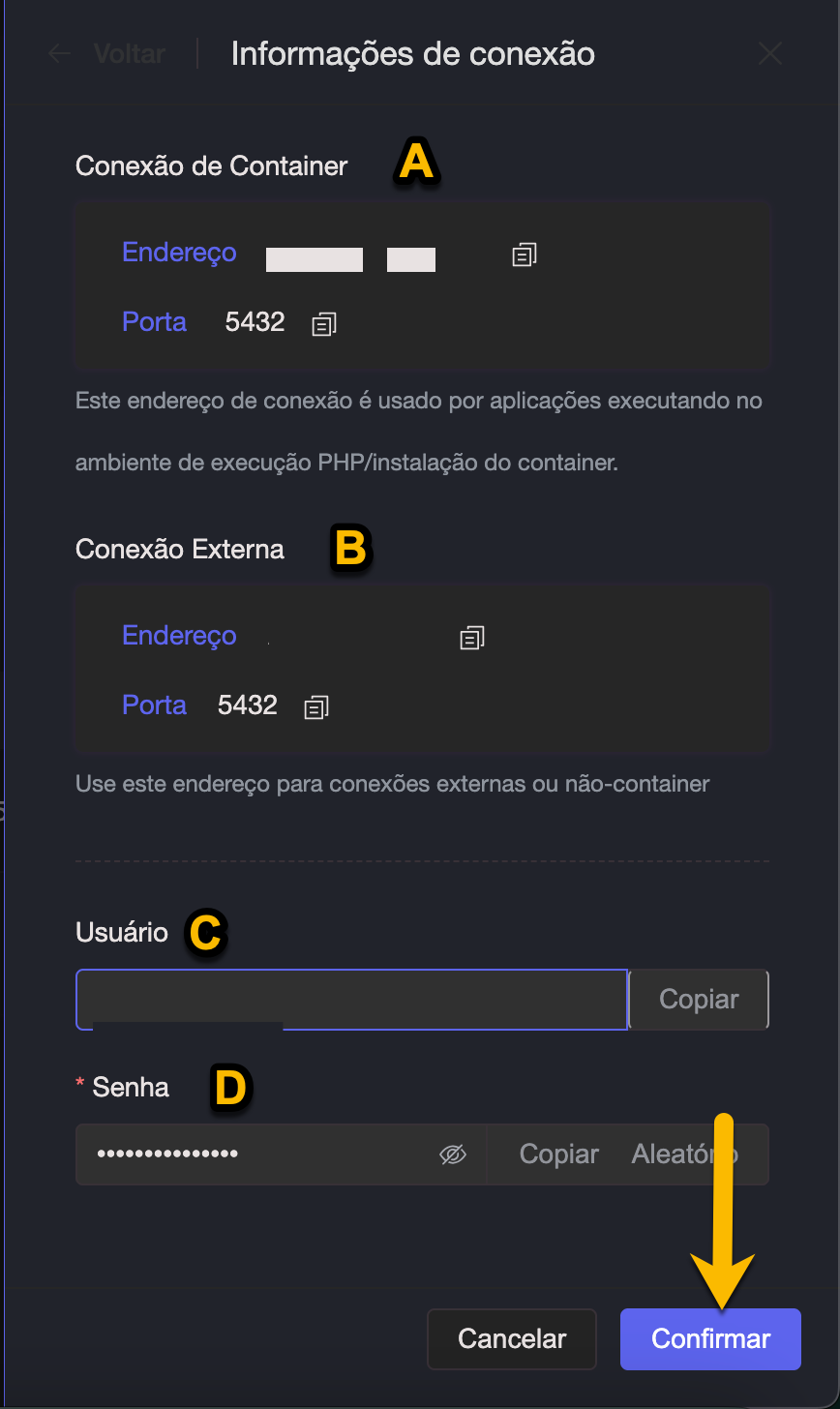
Task: Copy the external connection address
Action: (472, 638)
